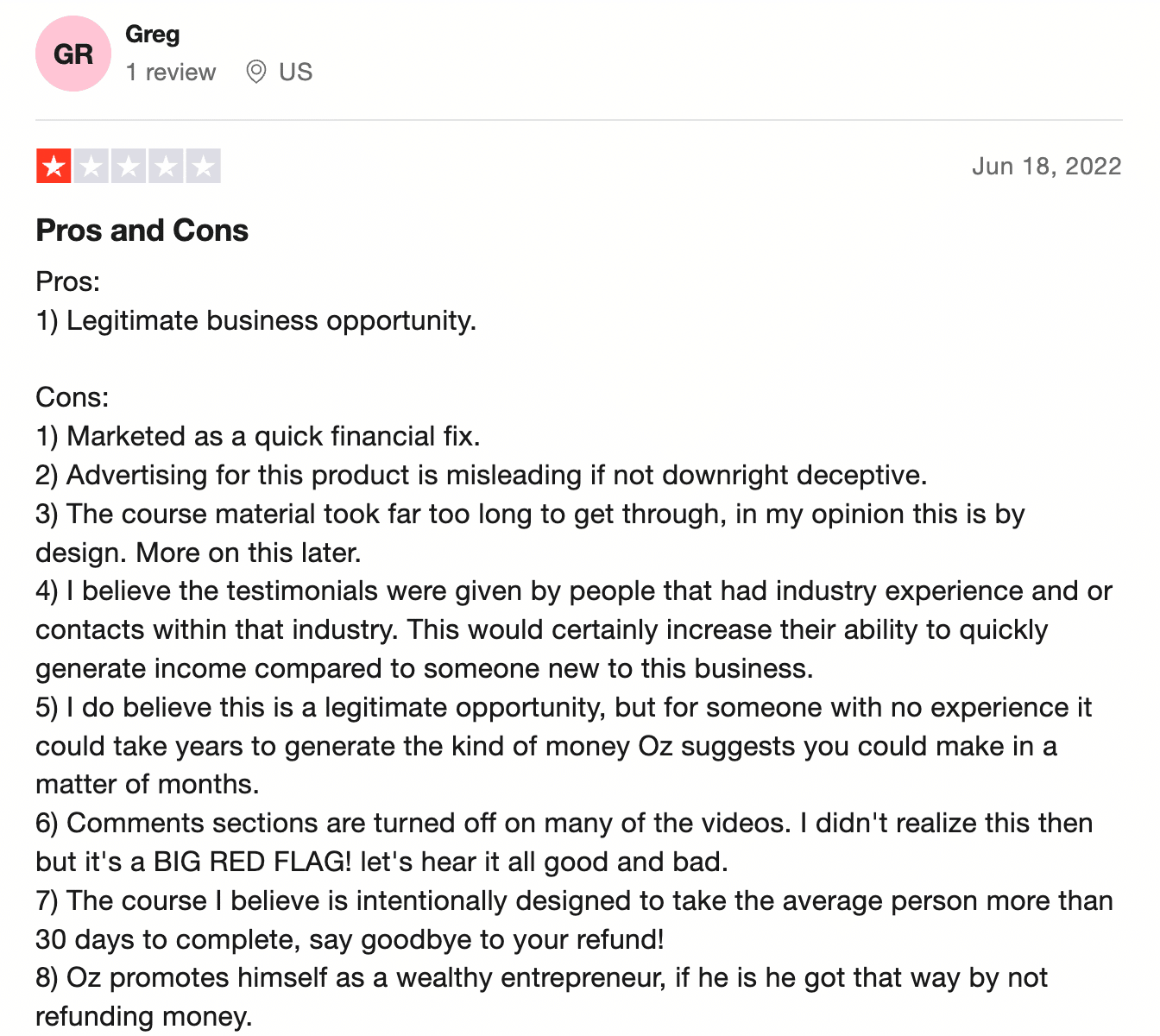The height and width of the screenshot is (1036, 1160).
Task: Click 'Legitimate business opportunity' line
Action: [x=256, y=320]
